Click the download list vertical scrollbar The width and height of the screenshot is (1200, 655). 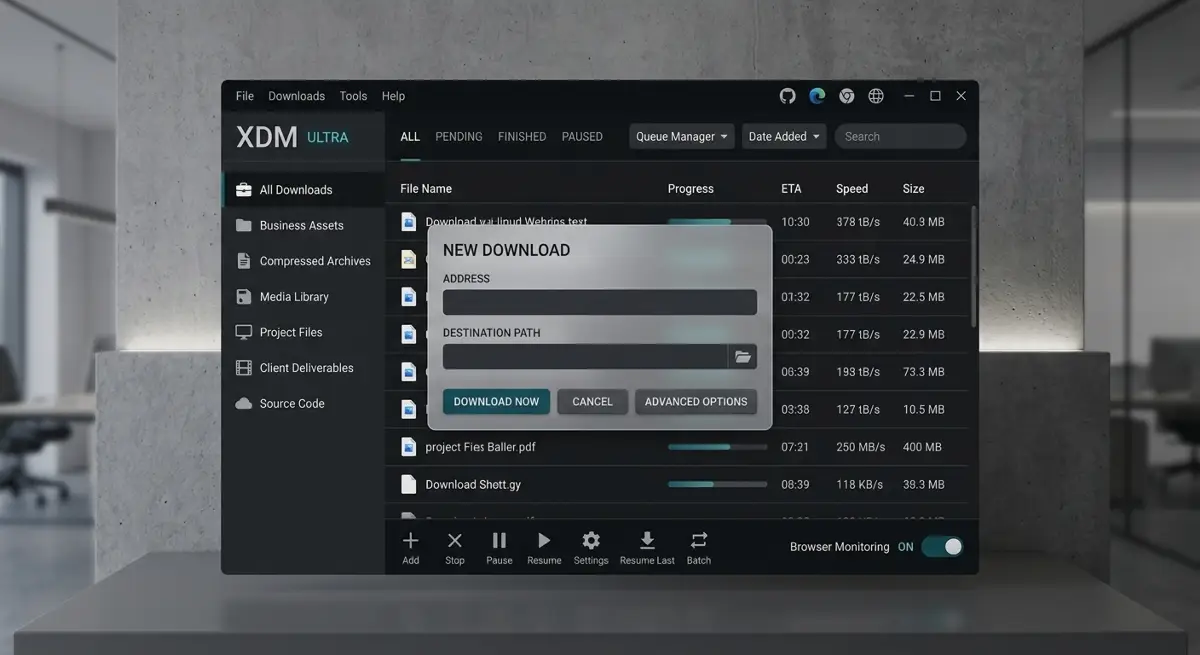[x=974, y=266]
